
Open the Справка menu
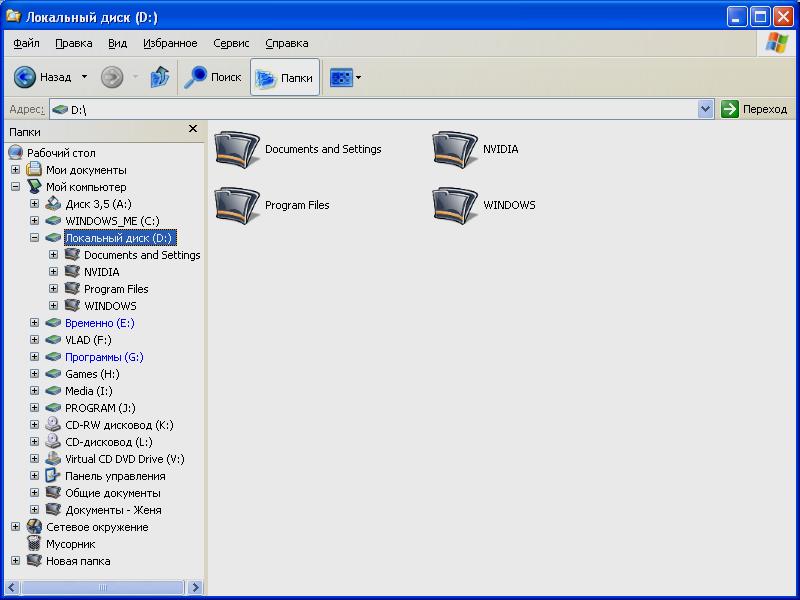click(287, 43)
